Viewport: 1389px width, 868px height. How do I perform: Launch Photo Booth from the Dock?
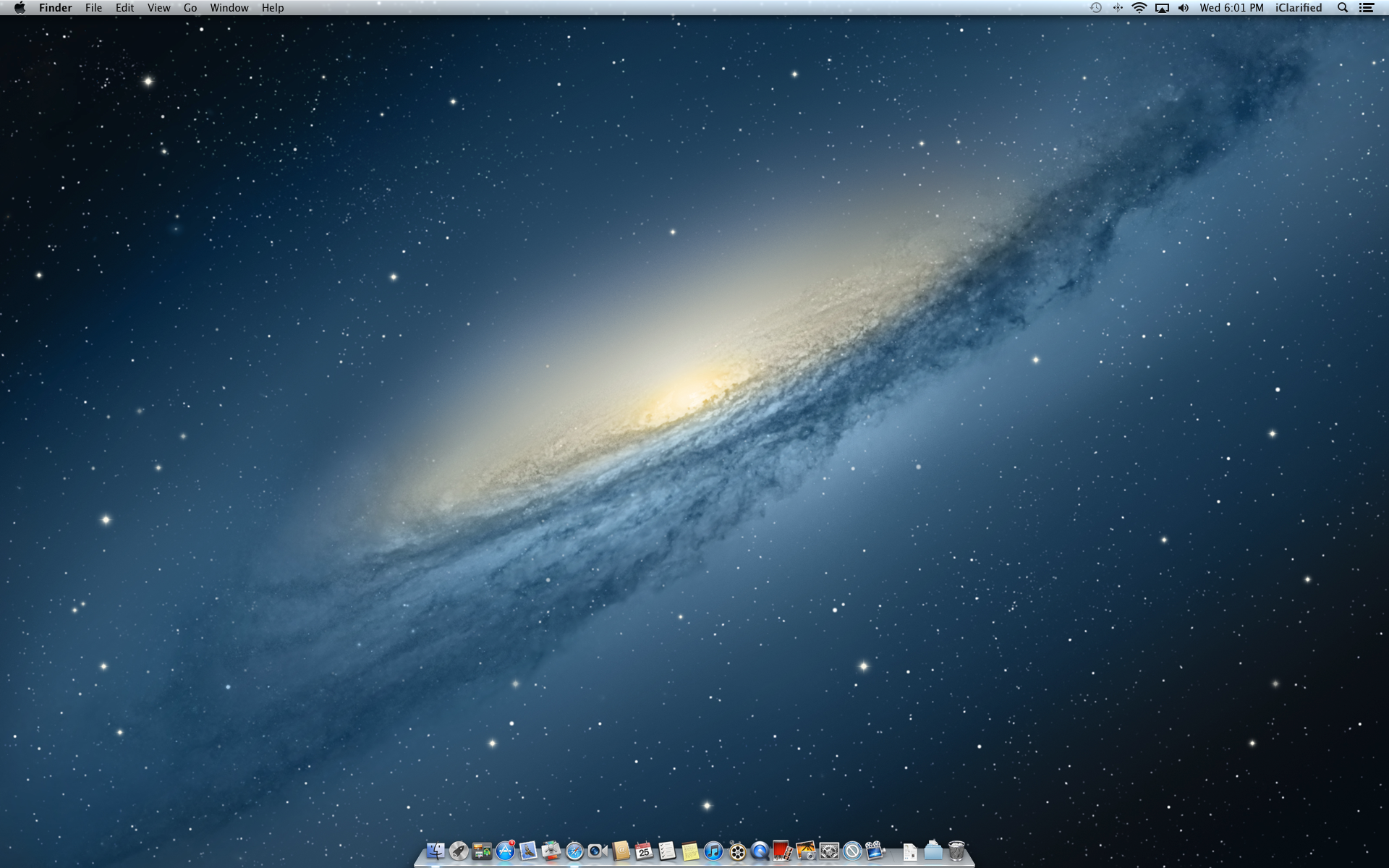click(x=782, y=851)
